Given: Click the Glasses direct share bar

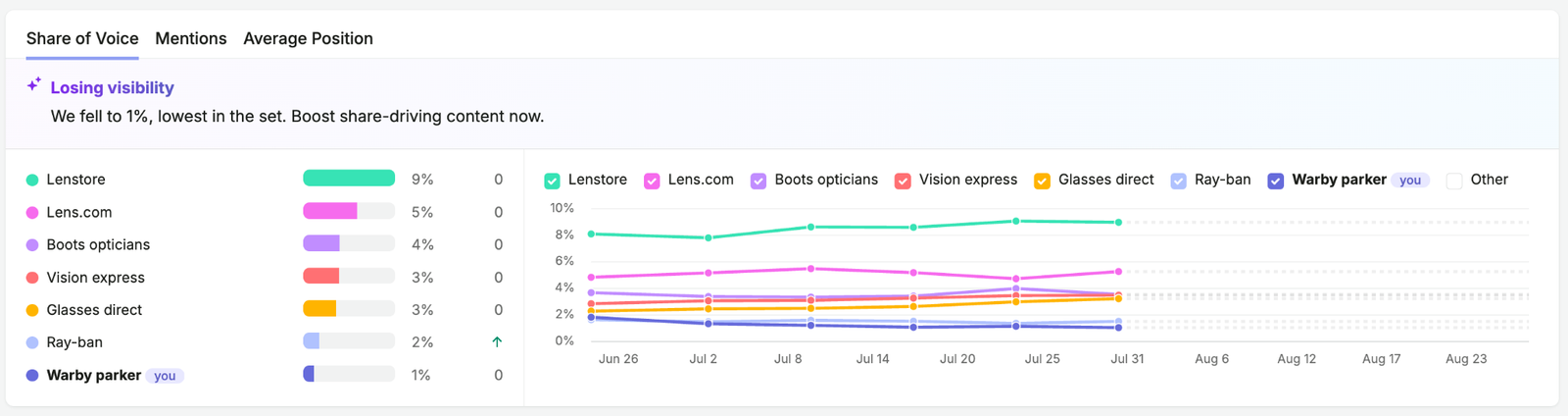Looking at the screenshot, I should (x=349, y=309).
